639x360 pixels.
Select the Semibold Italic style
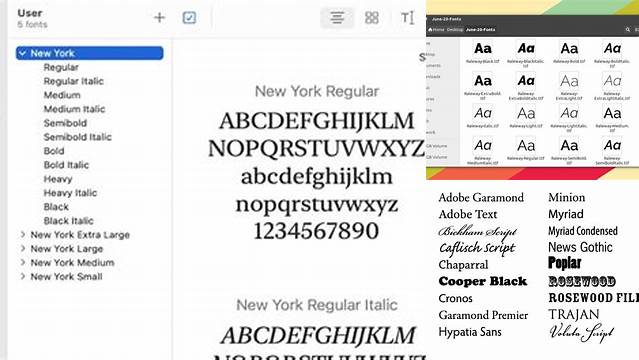77,137
